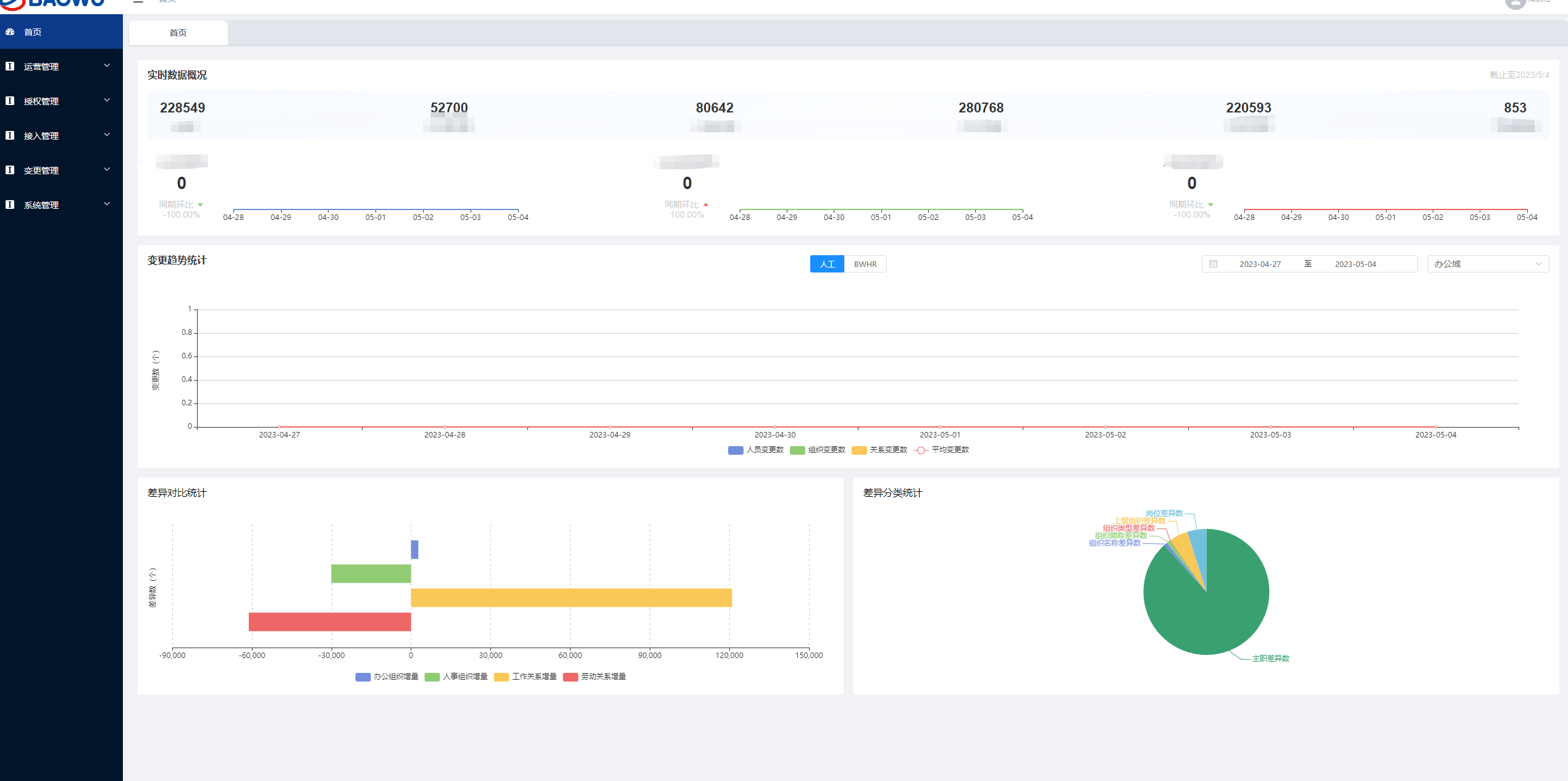Click the red up arrow beside 同期环比
1568x781 pixels.
click(x=705, y=205)
